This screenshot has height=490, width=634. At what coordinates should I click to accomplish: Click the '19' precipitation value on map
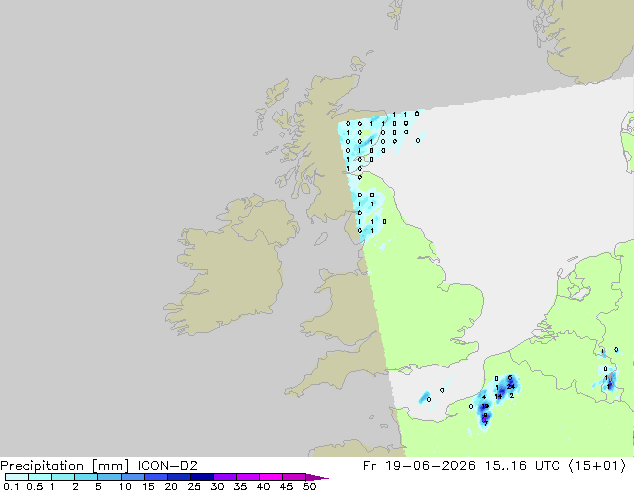[485, 406]
